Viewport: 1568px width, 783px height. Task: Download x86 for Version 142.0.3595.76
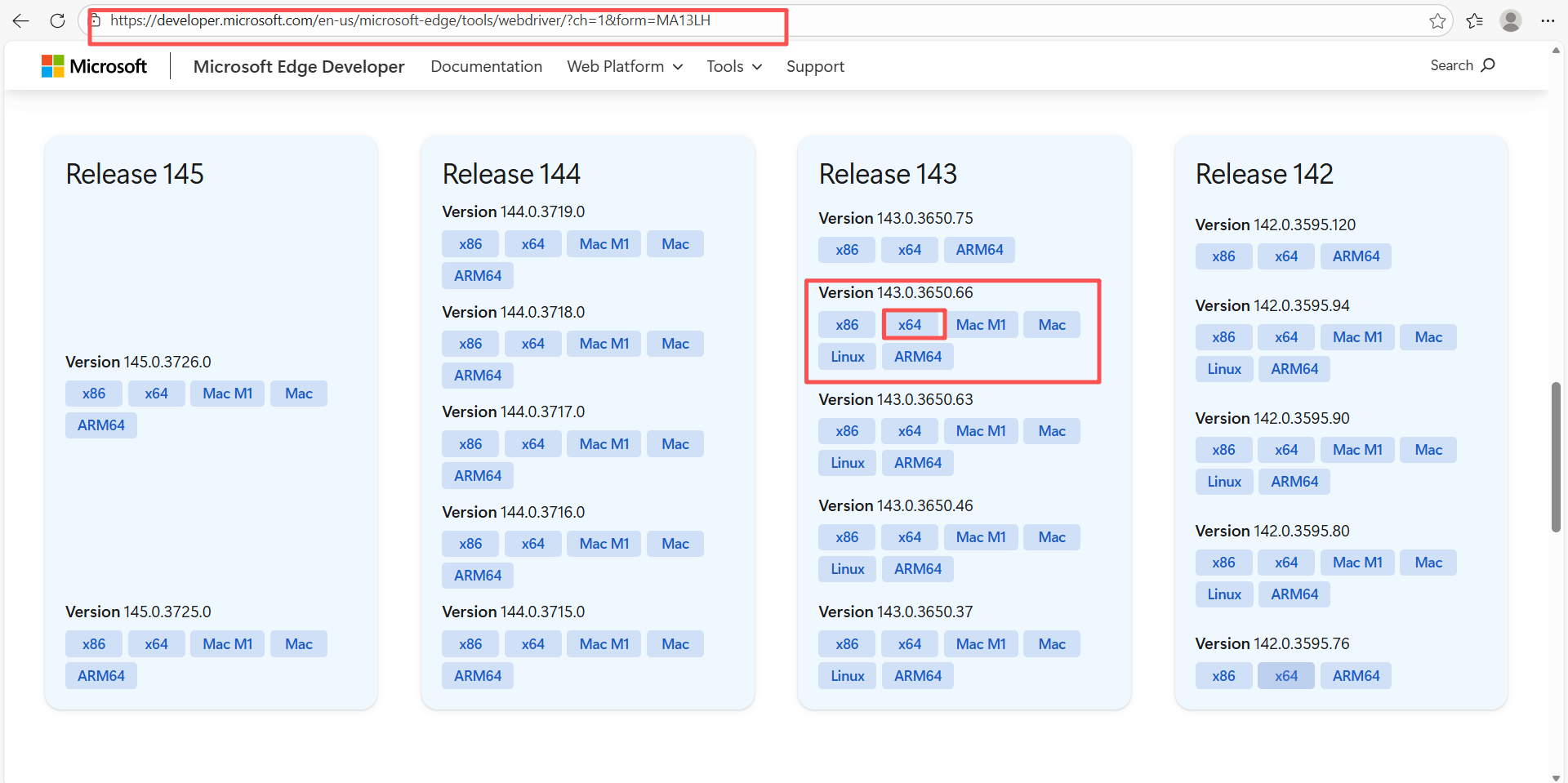coord(1223,676)
